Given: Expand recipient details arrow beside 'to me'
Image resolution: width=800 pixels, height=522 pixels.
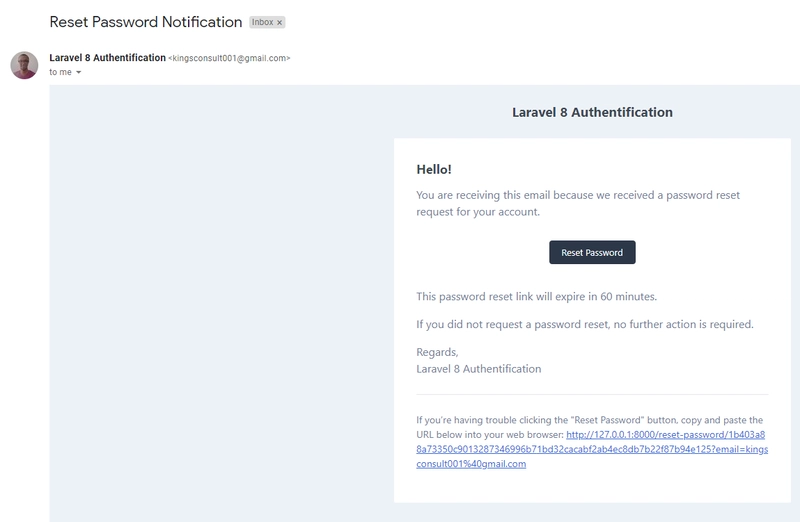Looking at the screenshot, I should tap(79, 72).
